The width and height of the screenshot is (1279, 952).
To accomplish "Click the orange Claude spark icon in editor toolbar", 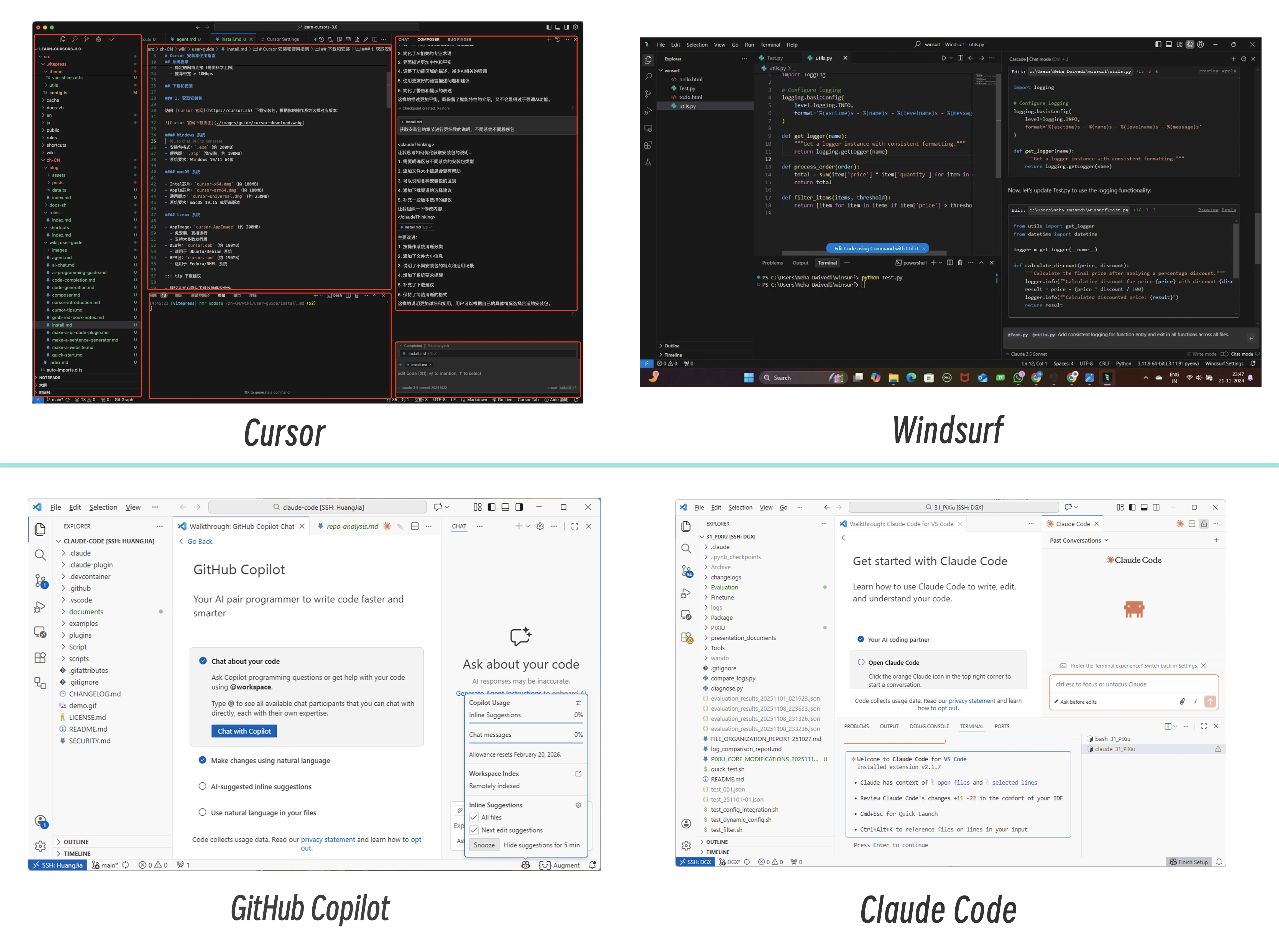I will [x=1180, y=524].
